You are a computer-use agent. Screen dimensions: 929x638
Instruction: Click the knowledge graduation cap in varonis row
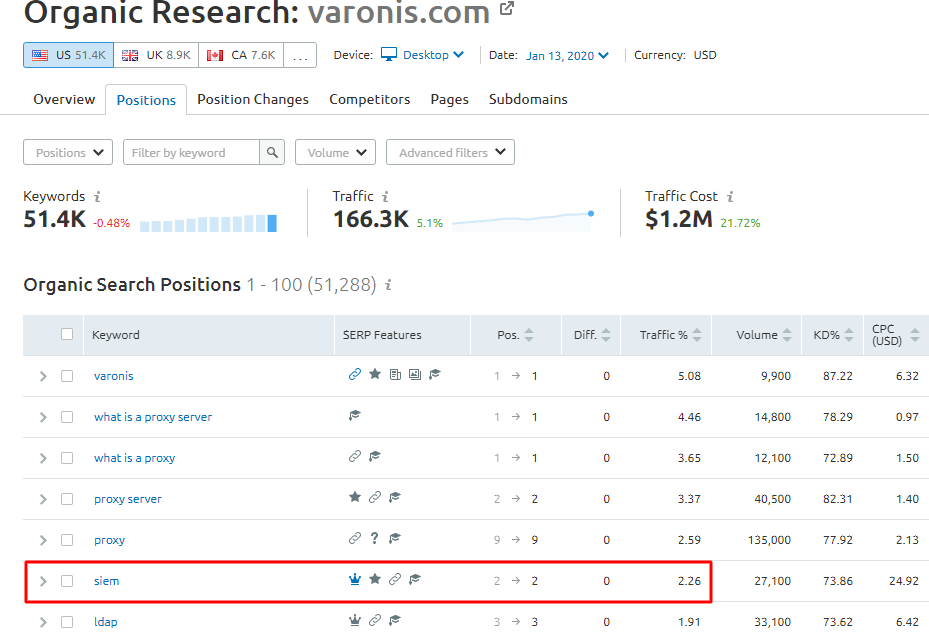click(435, 374)
